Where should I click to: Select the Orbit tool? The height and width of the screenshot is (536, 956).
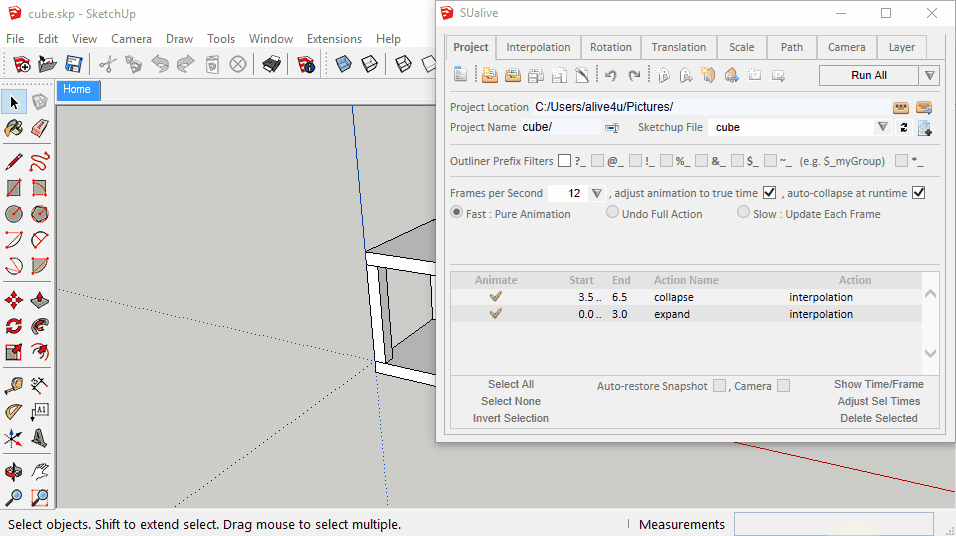coord(14,471)
